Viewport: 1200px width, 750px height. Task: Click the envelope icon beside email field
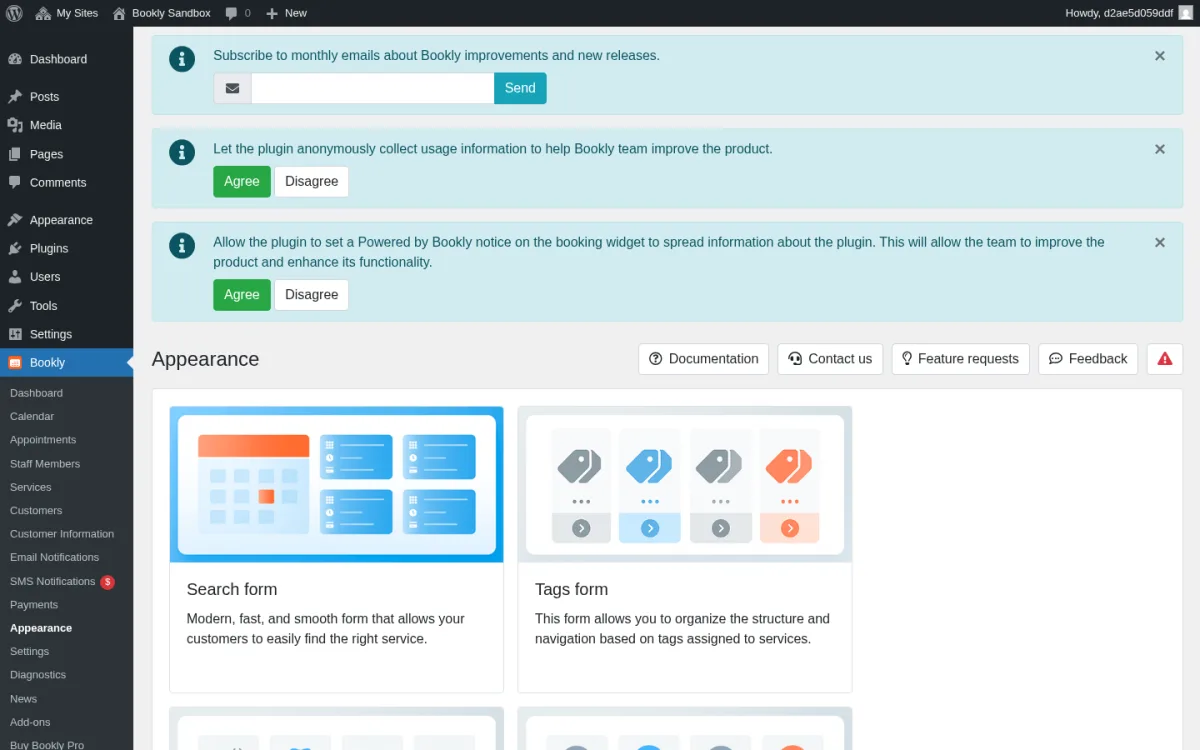(232, 88)
